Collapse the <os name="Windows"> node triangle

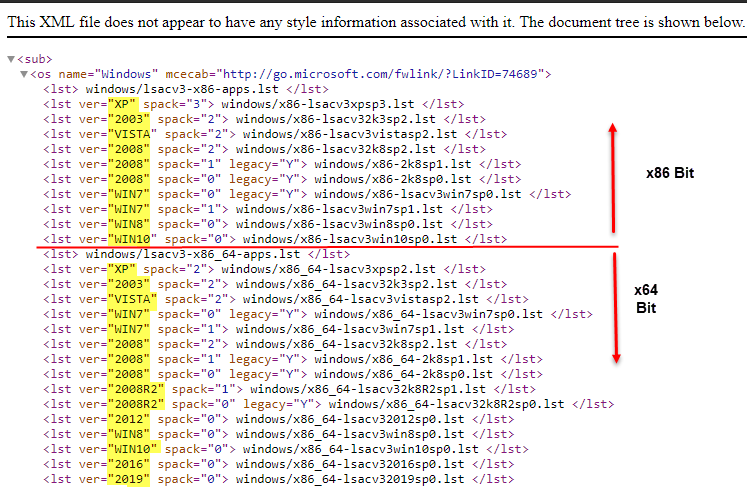click(24, 74)
